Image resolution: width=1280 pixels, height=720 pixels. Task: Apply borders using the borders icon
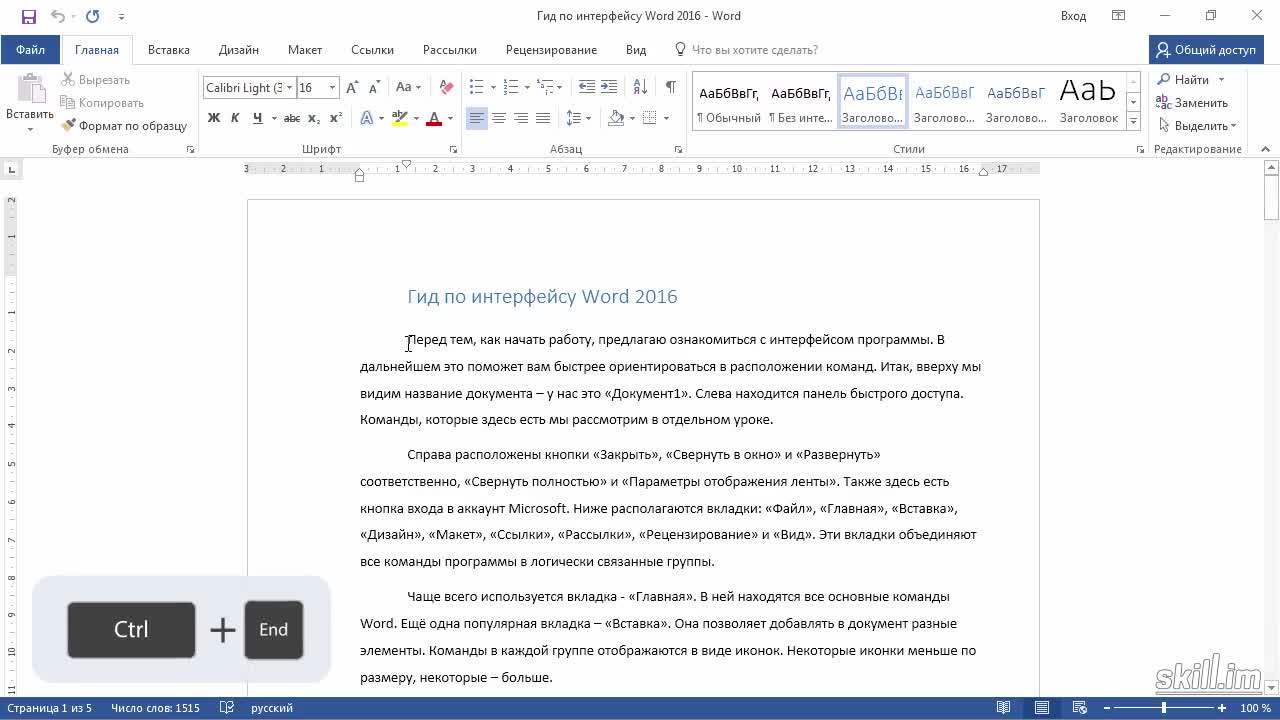tap(650, 118)
